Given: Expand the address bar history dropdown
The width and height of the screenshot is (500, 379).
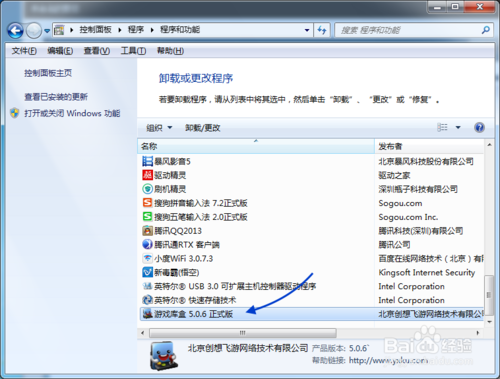Looking at the screenshot, I should [307, 30].
